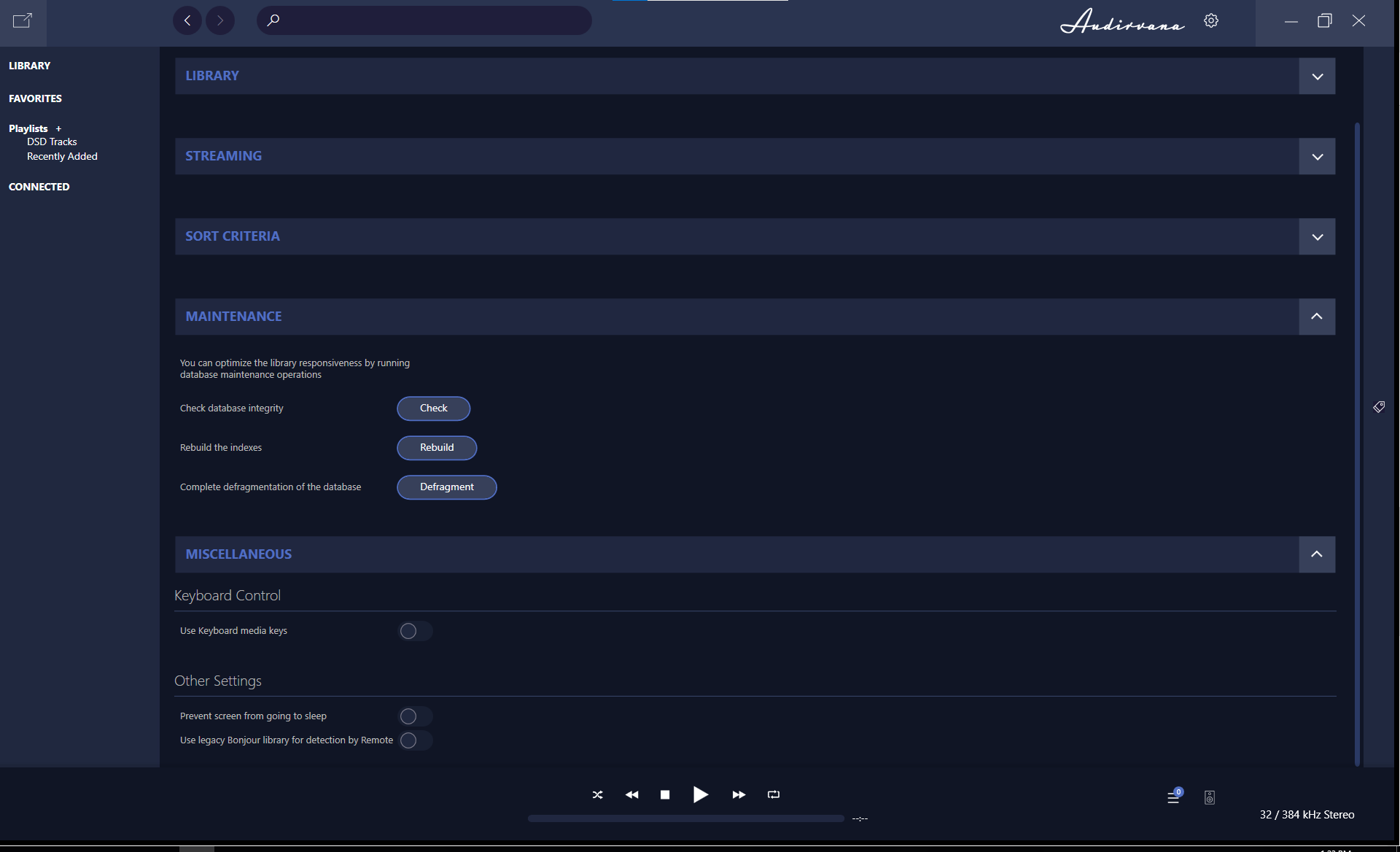Viewport: 1400px width, 852px height.
Task: Toggle Prevent screen from going to sleep
Action: click(x=415, y=716)
